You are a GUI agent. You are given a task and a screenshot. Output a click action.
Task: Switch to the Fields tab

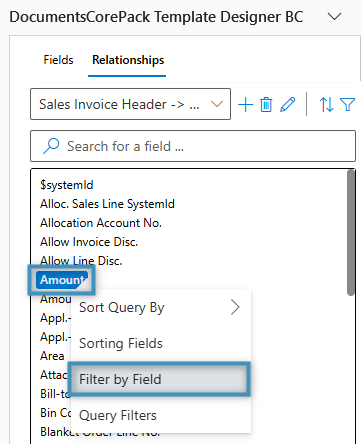point(58,60)
